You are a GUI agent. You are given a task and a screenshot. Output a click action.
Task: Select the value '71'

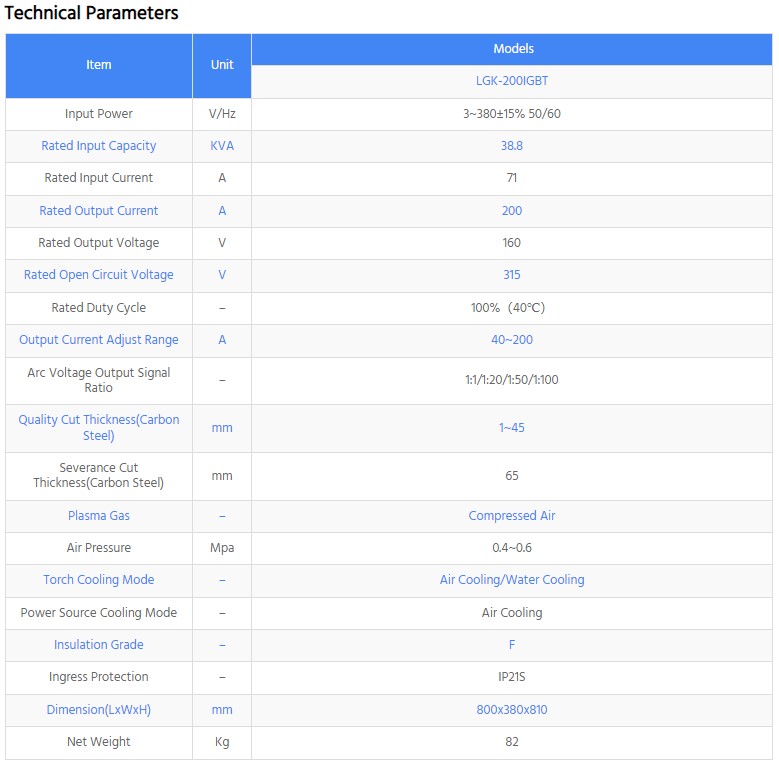pyautogui.click(x=512, y=178)
